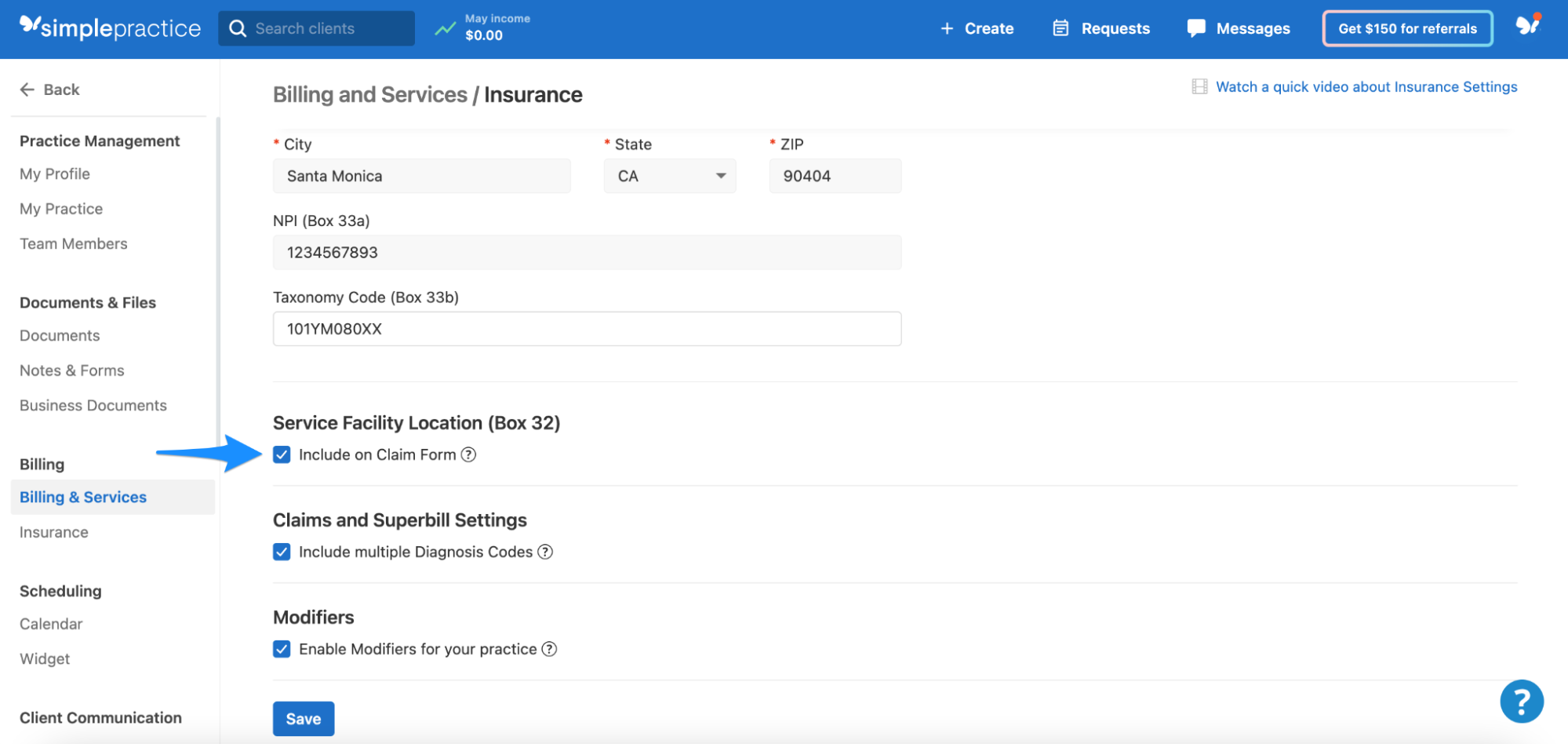Image resolution: width=1568 pixels, height=744 pixels.
Task: Click the Save button
Action: [x=304, y=718]
